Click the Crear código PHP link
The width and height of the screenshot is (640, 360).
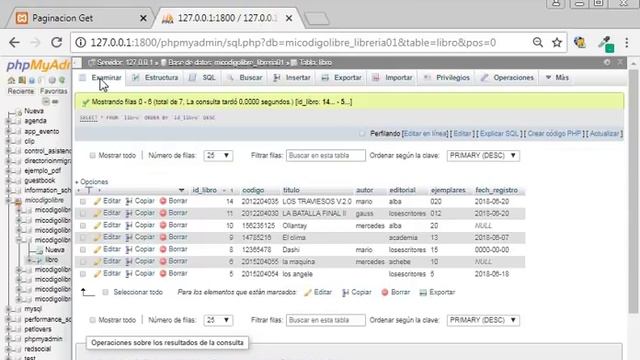[x=554, y=134]
